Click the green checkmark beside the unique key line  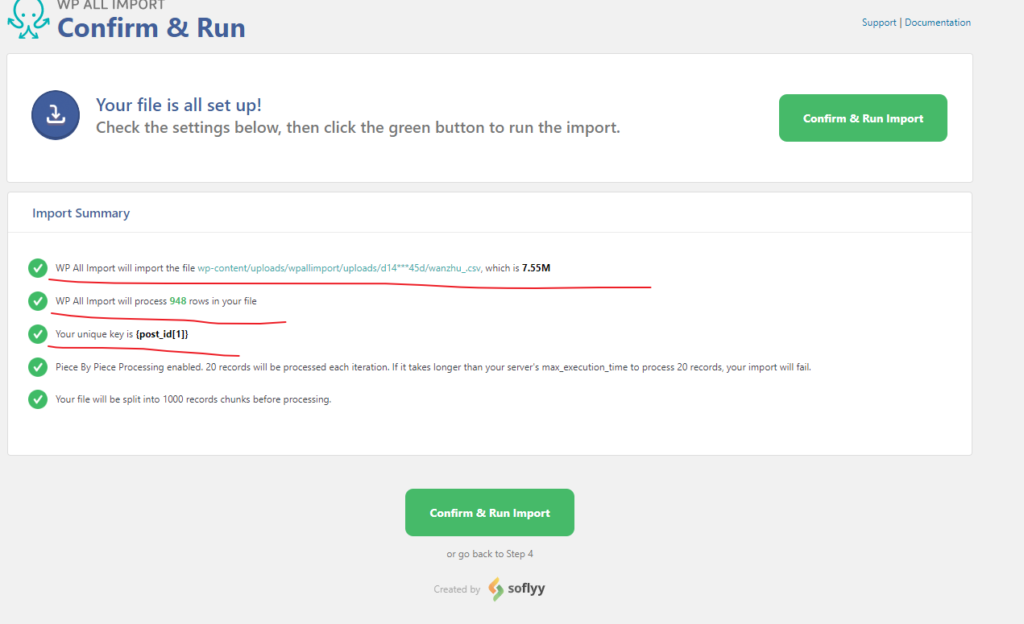click(x=38, y=334)
